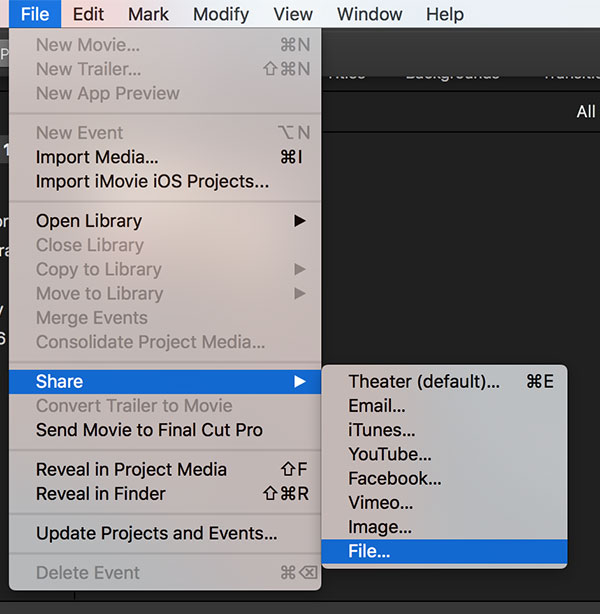Choose Reveal in Finder
Image resolution: width=600 pixels, height=614 pixels.
(x=101, y=493)
